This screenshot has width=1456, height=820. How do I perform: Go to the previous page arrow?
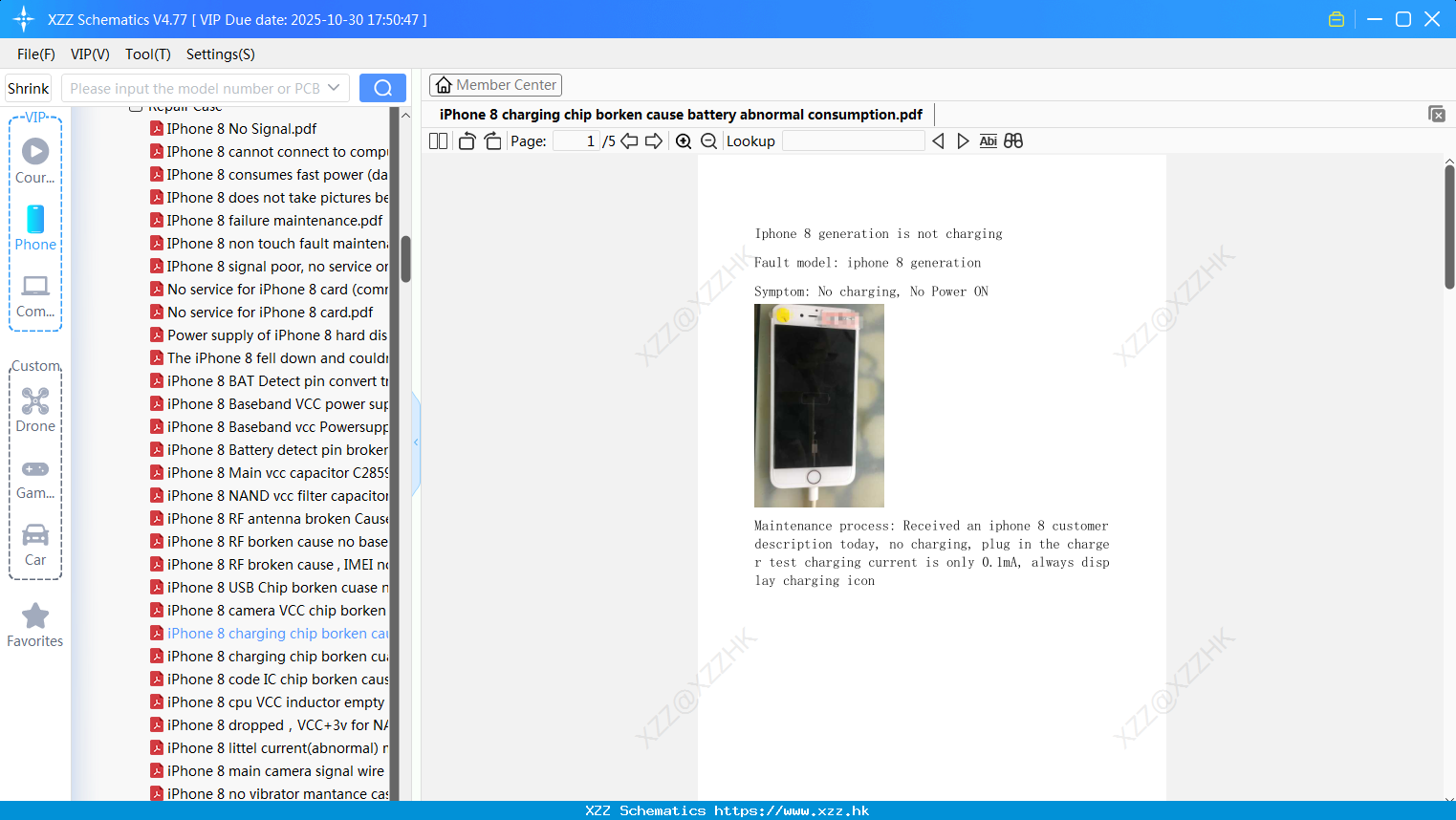click(x=629, y=141)
